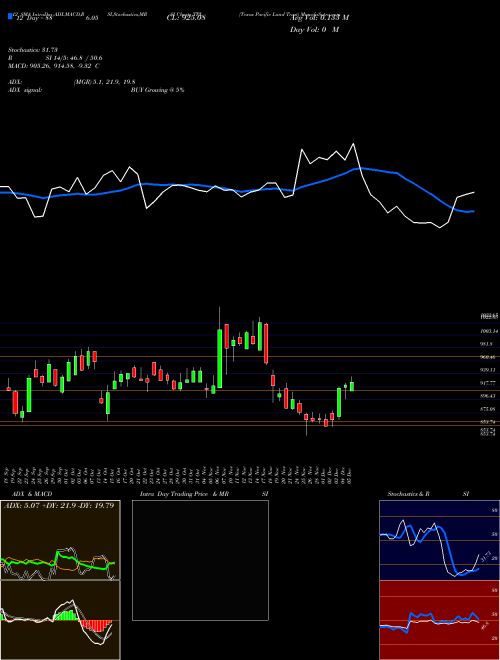Click the 'Stochastics: 31.73' reading

[31, 51]
